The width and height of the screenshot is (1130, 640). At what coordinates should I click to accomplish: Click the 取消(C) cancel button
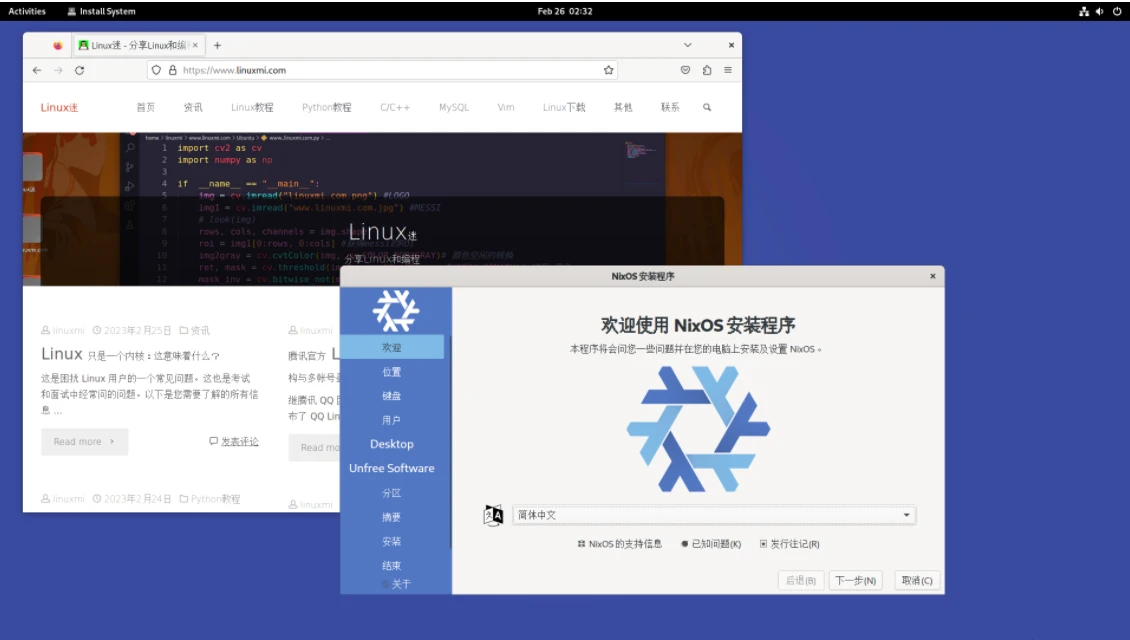tap(916, 580)
